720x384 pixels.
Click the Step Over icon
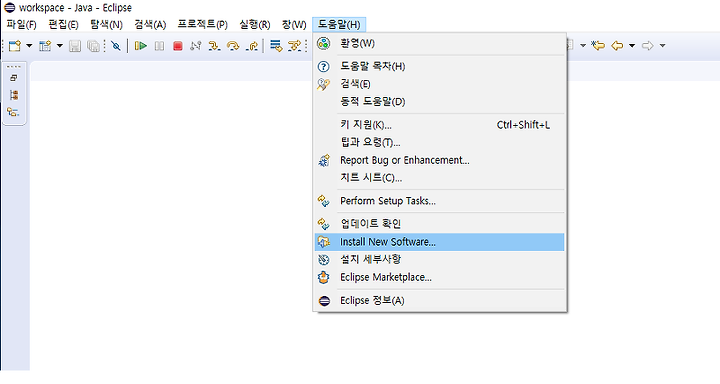point(233,45)
